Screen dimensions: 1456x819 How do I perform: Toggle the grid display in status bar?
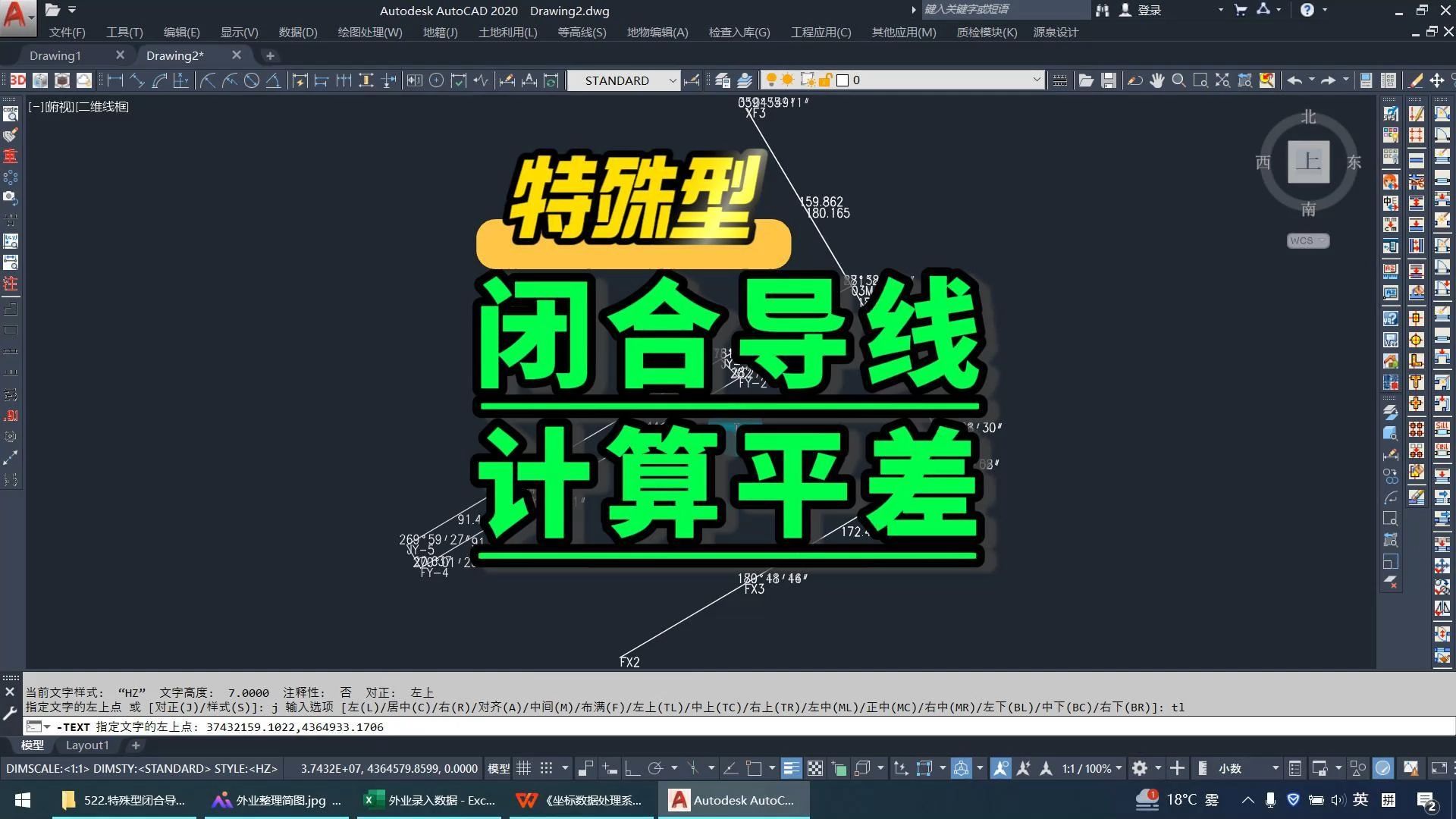pyautogui.click(x=523, y=768)
